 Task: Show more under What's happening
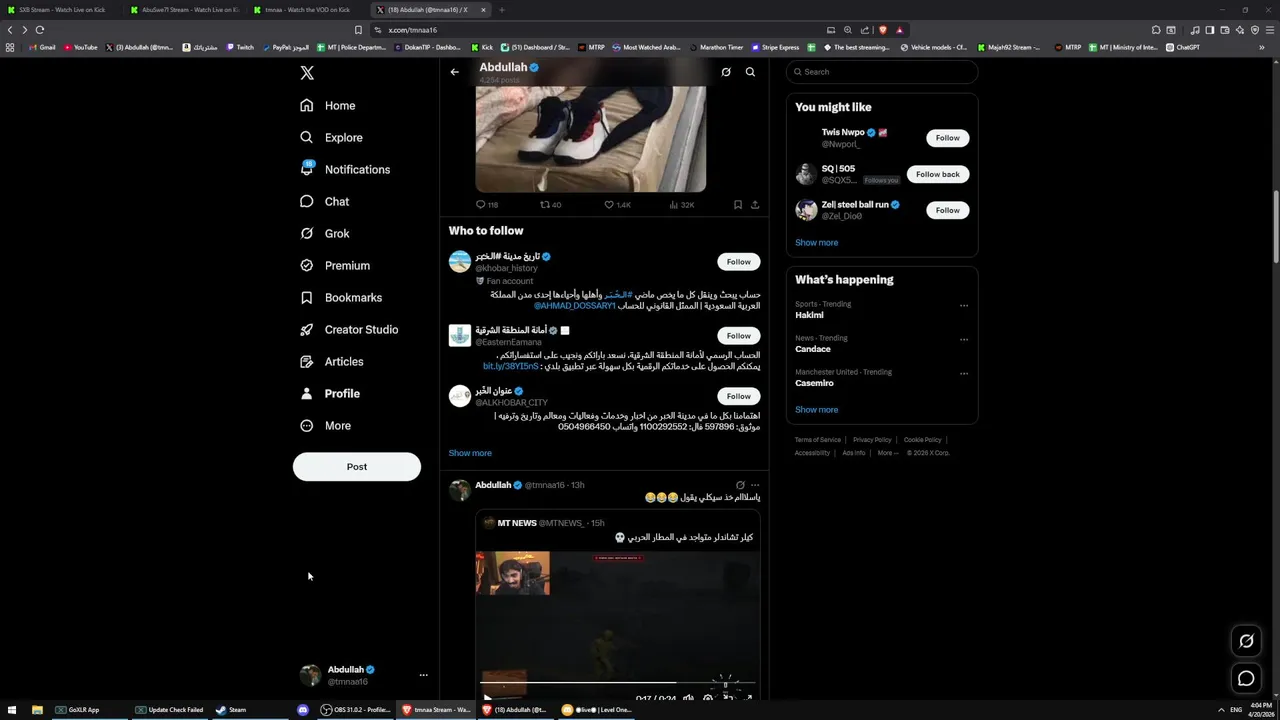[x=817, y=410]
